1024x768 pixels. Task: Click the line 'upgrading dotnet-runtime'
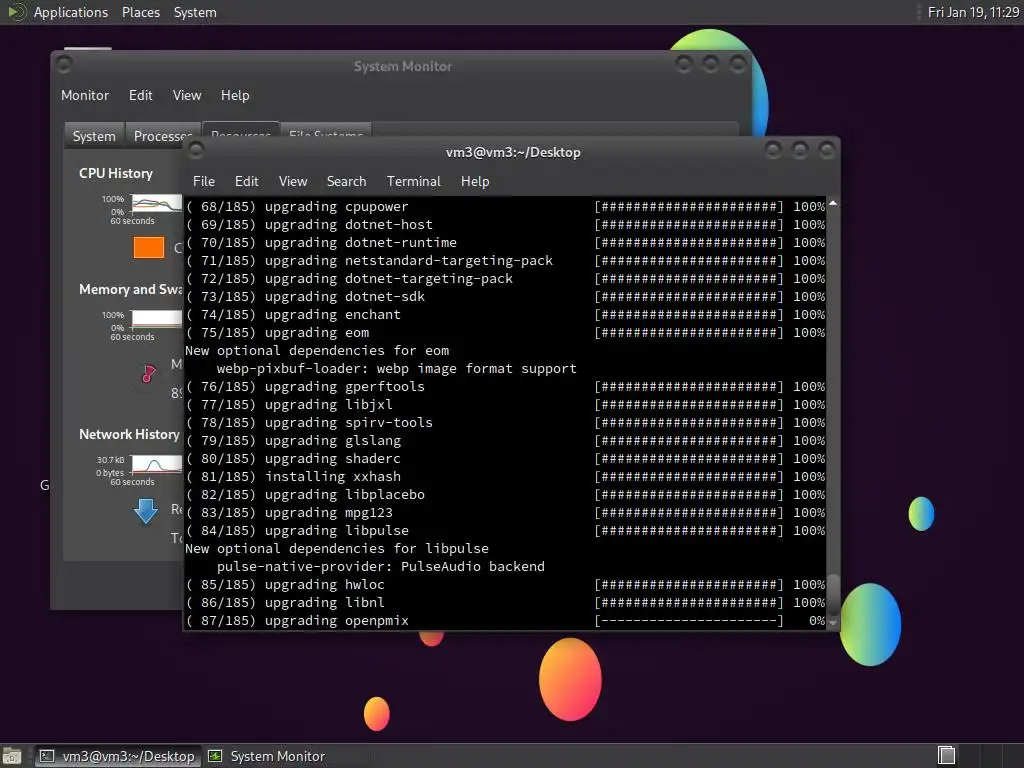click(505, 242)
